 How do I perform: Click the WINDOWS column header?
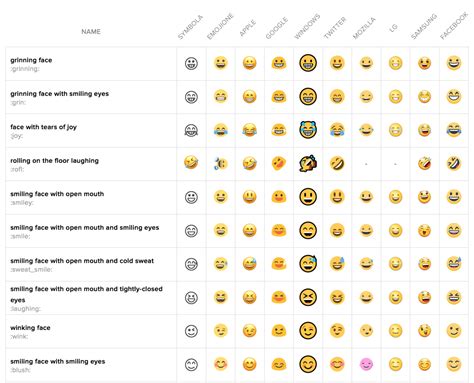(307, 26)
